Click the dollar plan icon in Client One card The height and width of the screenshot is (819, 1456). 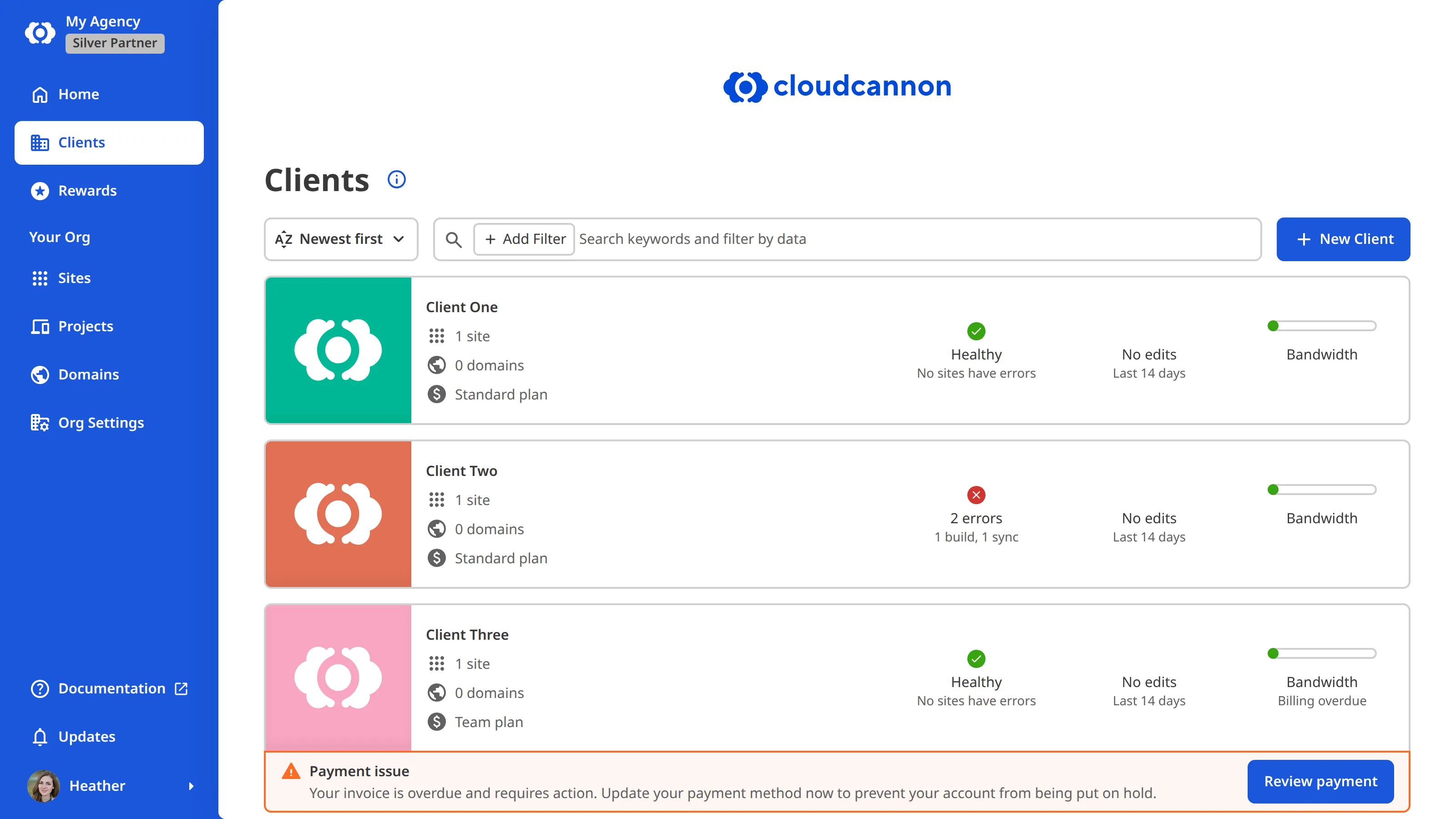(x=436, y=394)
